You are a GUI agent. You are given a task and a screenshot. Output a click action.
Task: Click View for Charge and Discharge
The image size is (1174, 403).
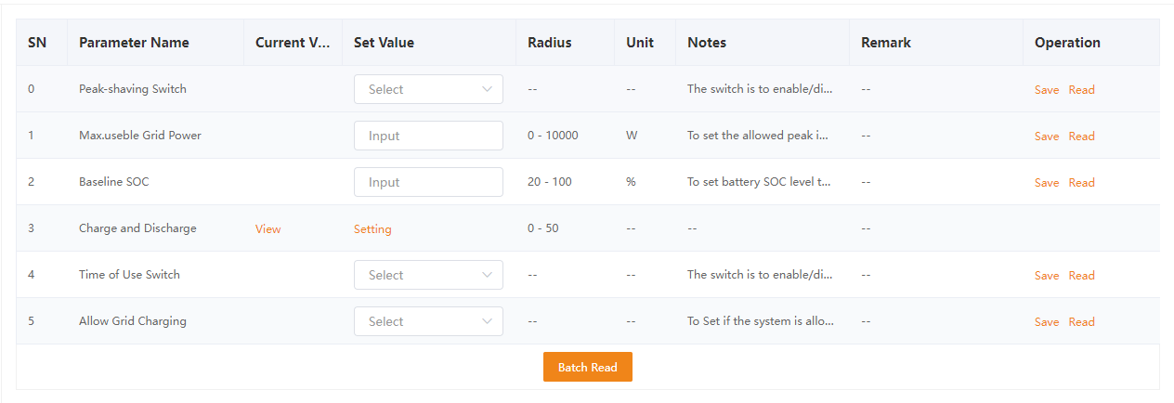coord(268,229)
